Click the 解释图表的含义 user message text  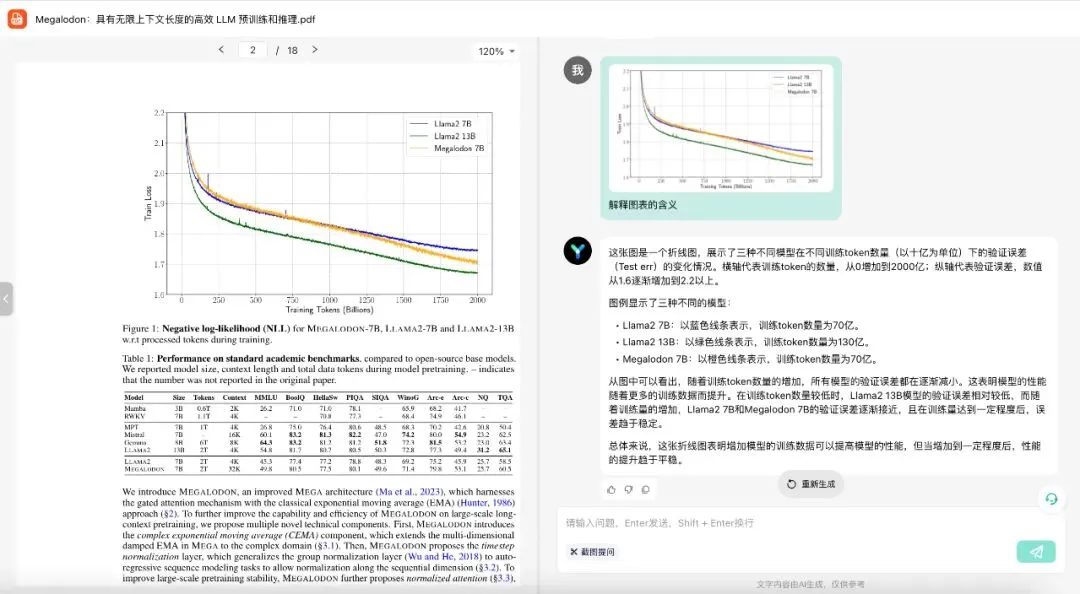click(643, 205)
